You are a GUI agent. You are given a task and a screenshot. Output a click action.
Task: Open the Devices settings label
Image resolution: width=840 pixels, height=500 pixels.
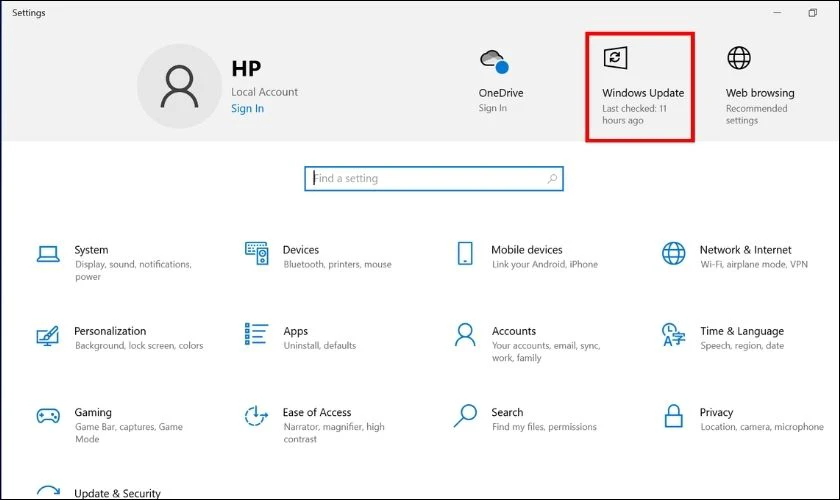pos(301,250)
